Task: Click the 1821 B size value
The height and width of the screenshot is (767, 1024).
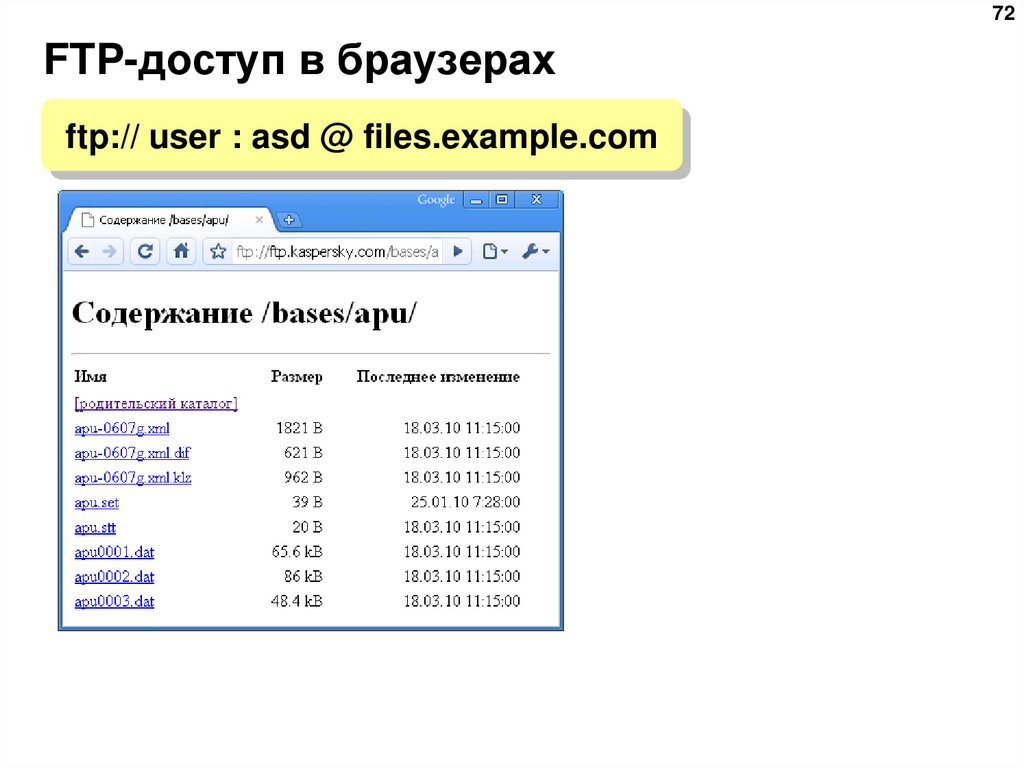Action: [x=299, y=428]
